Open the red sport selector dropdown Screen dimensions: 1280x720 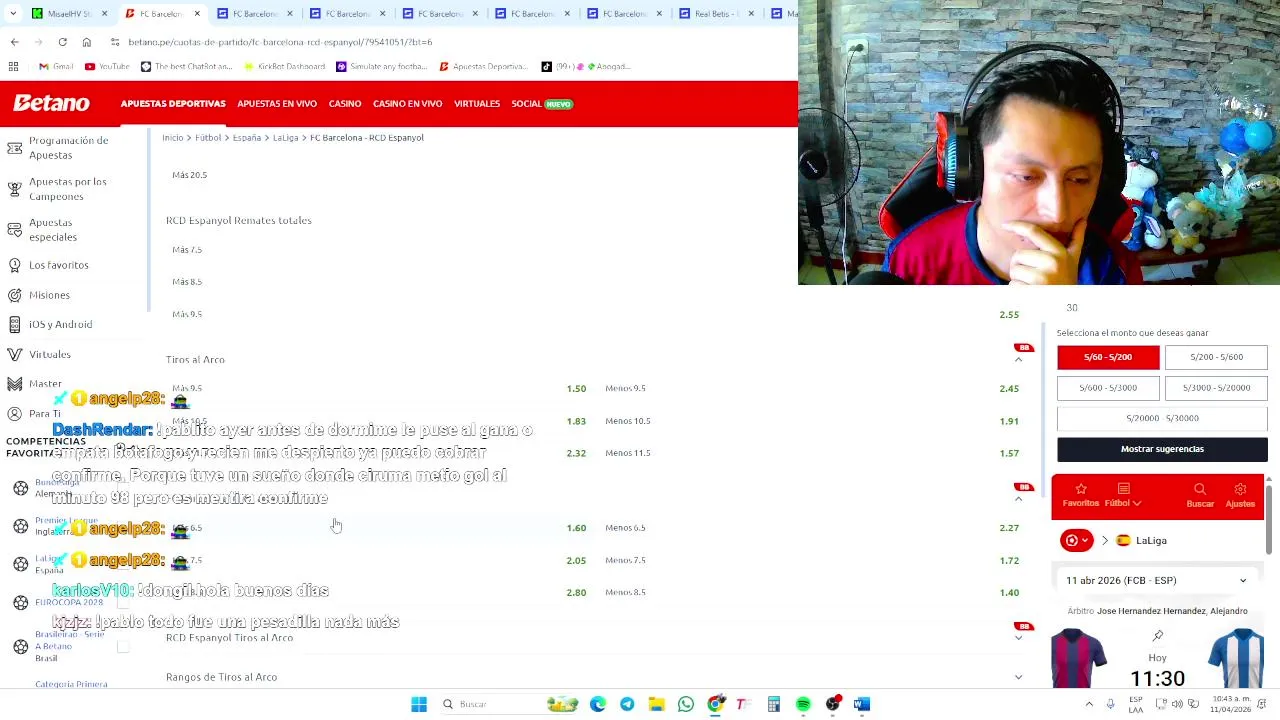point(1077,541)
